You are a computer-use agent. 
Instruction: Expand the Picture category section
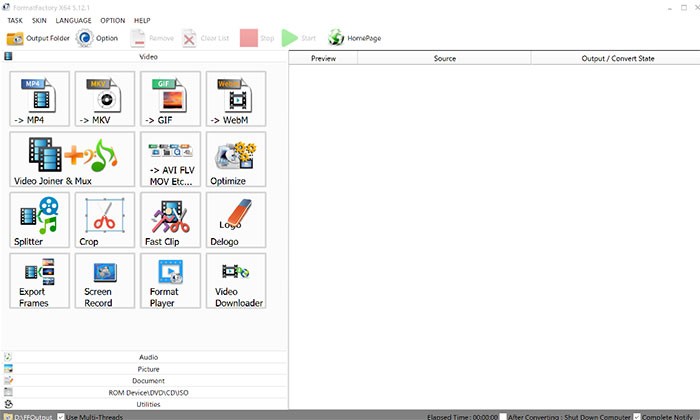147,368
